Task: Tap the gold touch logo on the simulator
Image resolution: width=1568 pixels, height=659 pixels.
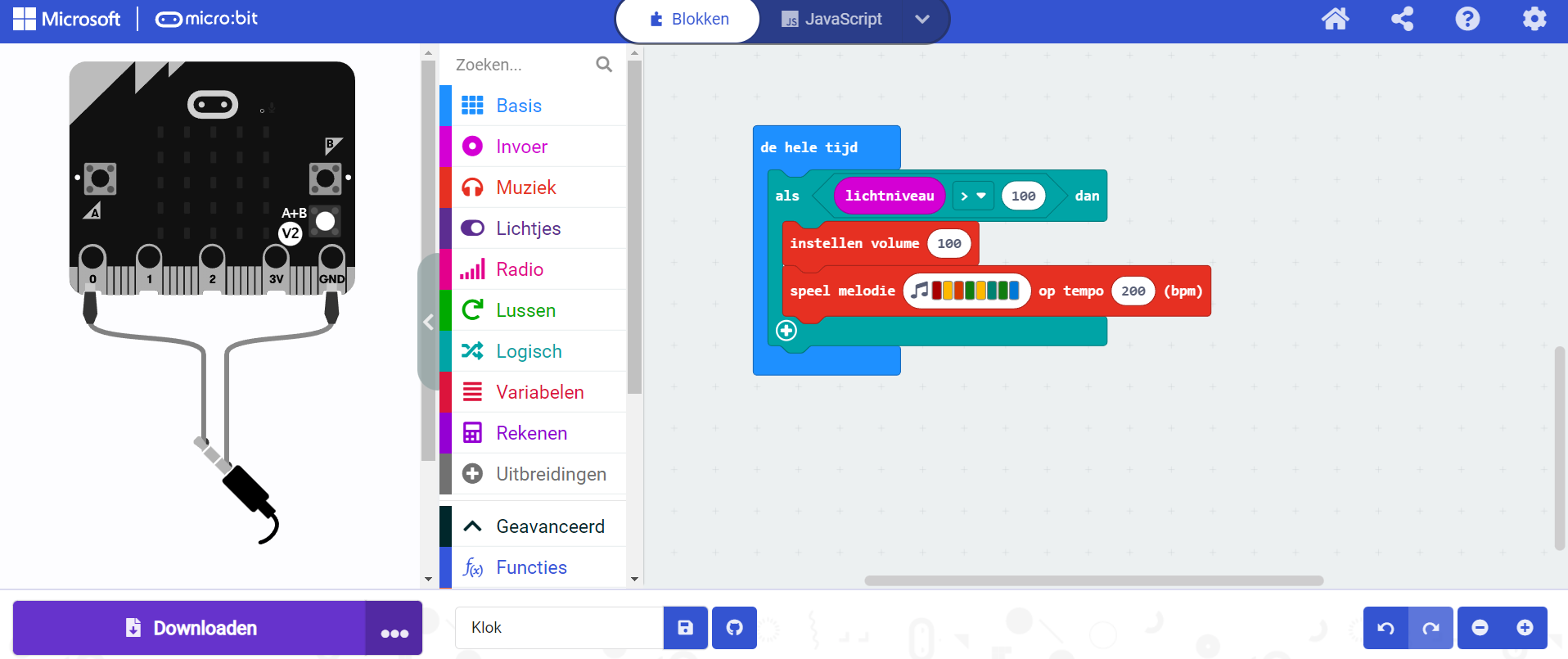Action: pyautogui.click(x=213, y=105)
